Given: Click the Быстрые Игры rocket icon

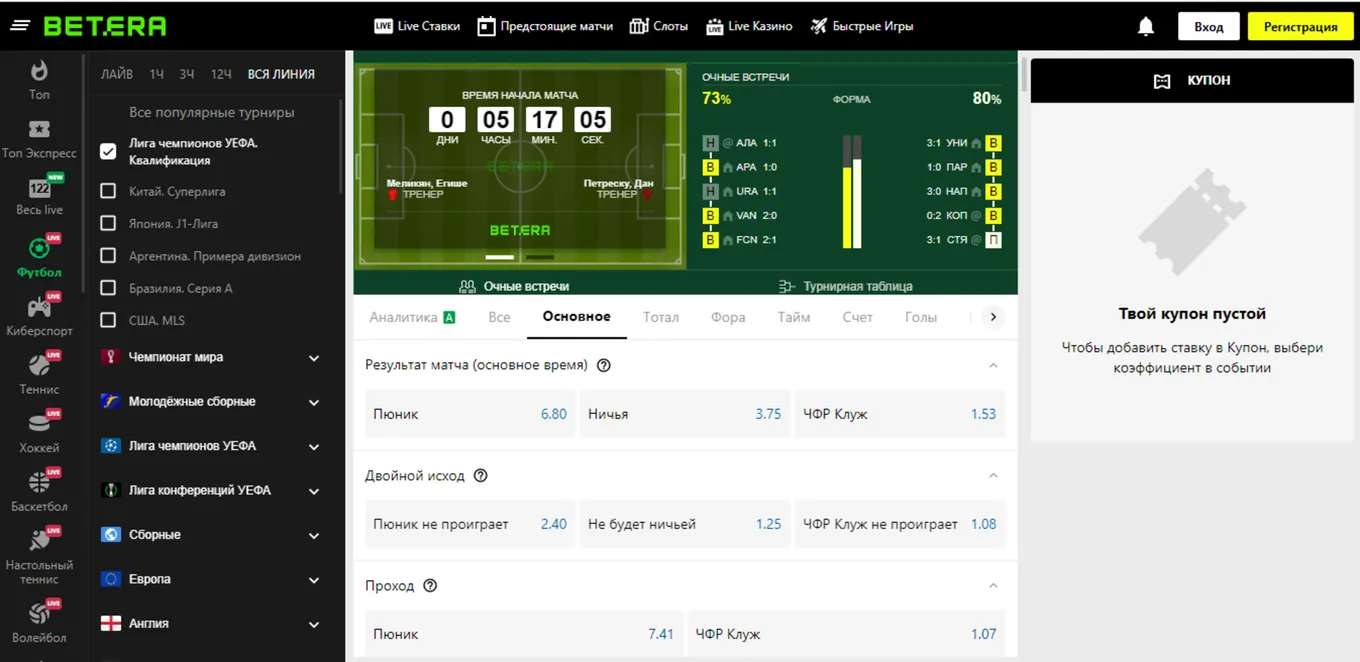Looking at the screenshot, I should point(819,26).
